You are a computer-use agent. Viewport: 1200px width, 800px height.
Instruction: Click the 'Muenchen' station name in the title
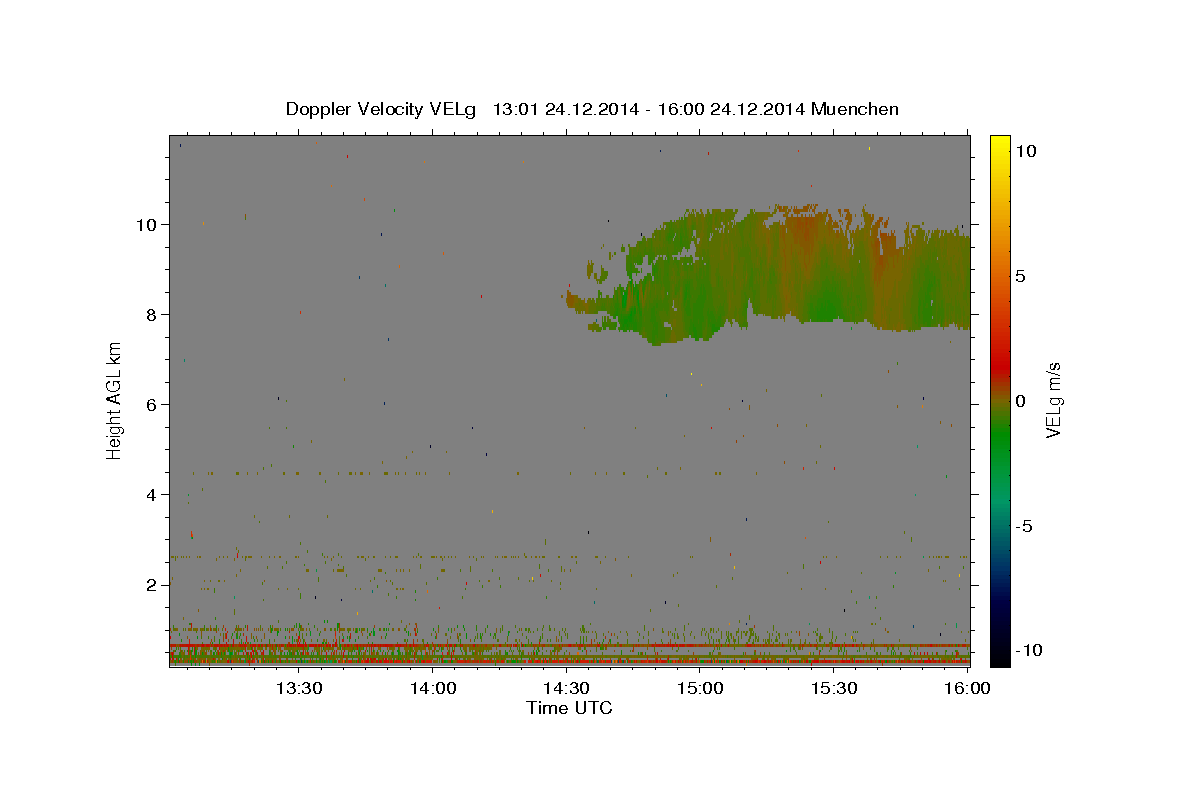(x=855, y=109)
